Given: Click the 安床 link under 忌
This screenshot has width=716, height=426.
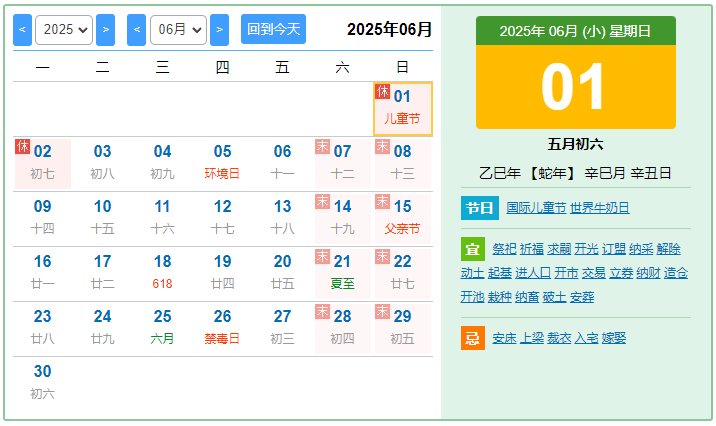Looking at the screenshot, I should click(x=504, y=338).
